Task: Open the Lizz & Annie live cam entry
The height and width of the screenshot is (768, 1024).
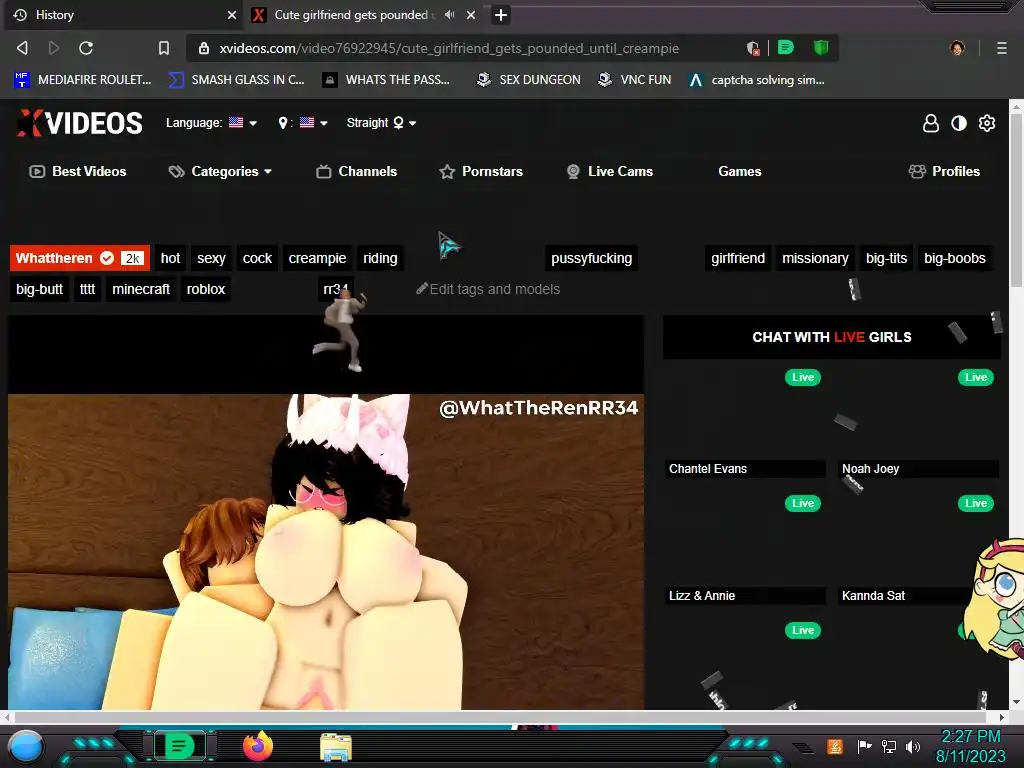Action: point(745,596)
